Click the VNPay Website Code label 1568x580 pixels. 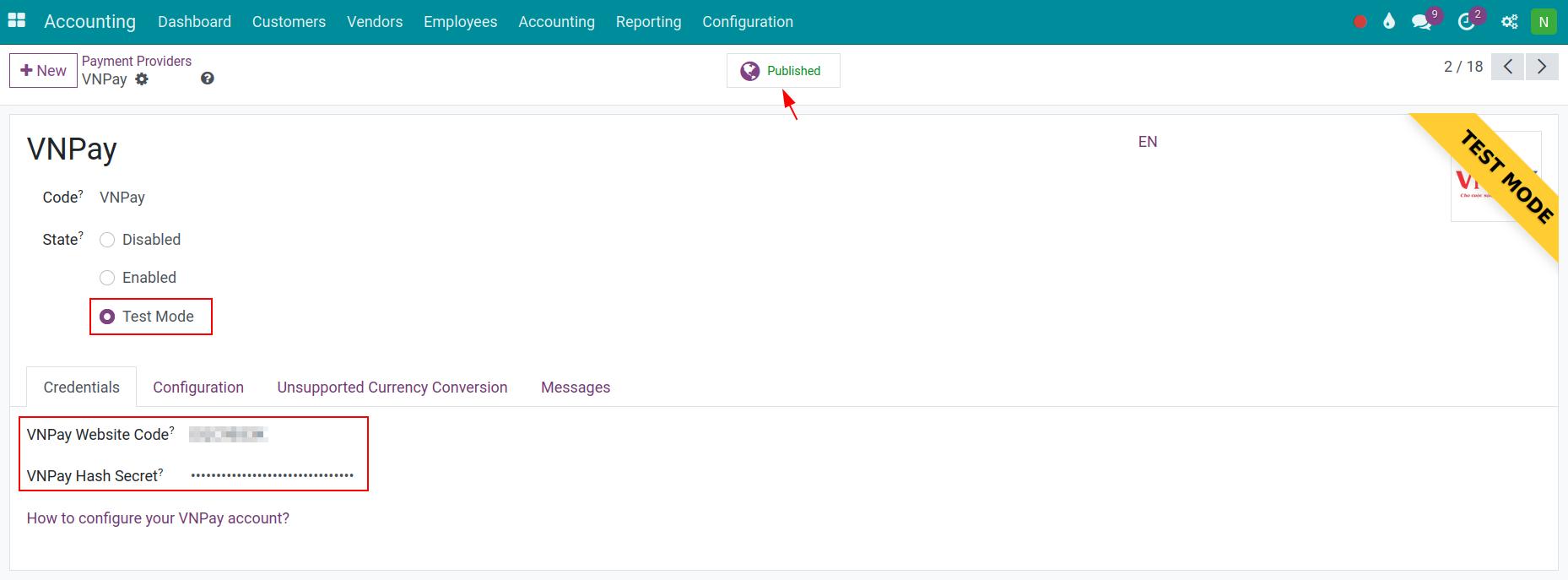click(100, 435)
